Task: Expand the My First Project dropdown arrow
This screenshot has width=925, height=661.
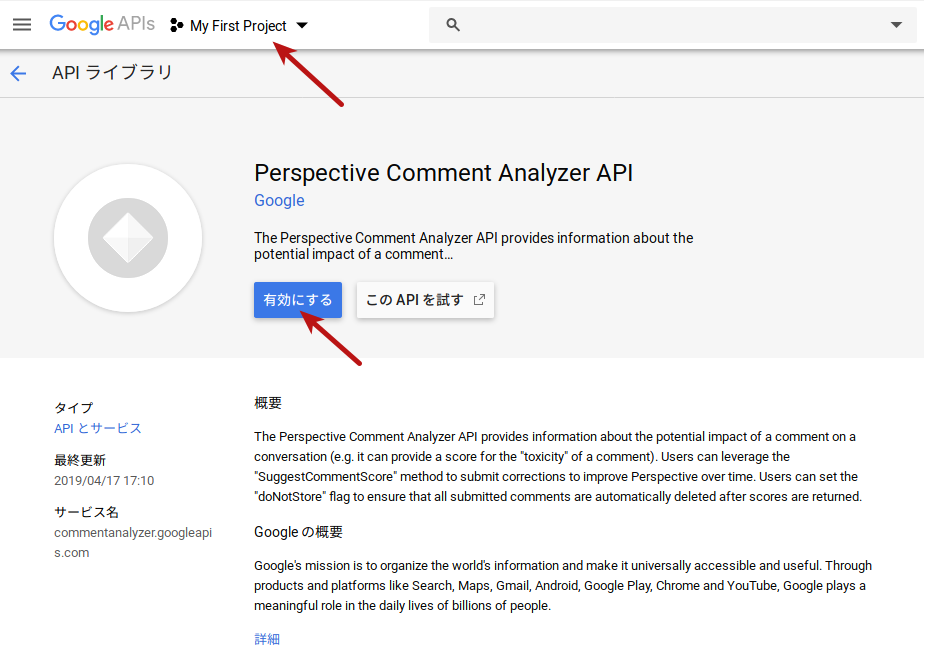Action: tap(302, 26)
